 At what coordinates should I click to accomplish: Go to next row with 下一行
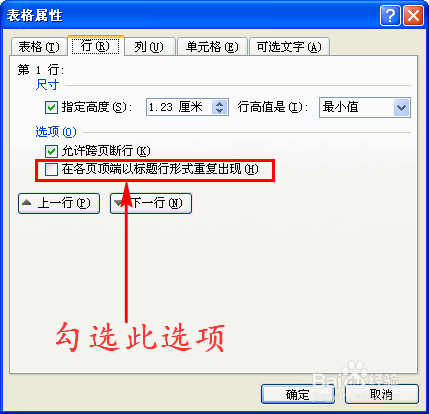pos(151,203)
